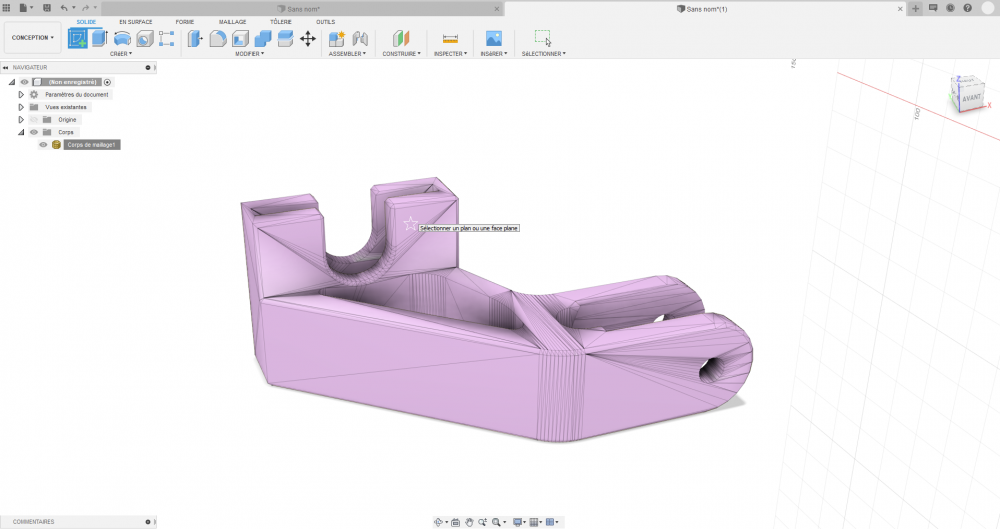The height and width of the screenshot is (529, 1000).
Task: Click the Save icon in top bar
Action: coord(46,8)
